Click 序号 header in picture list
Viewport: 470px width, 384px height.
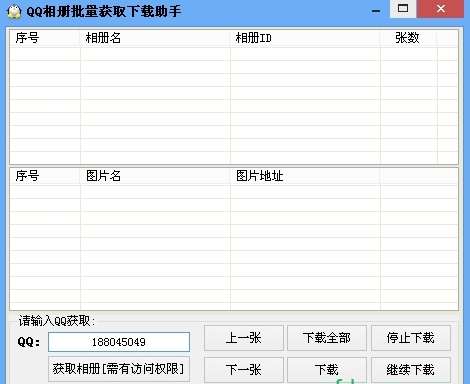45,176
